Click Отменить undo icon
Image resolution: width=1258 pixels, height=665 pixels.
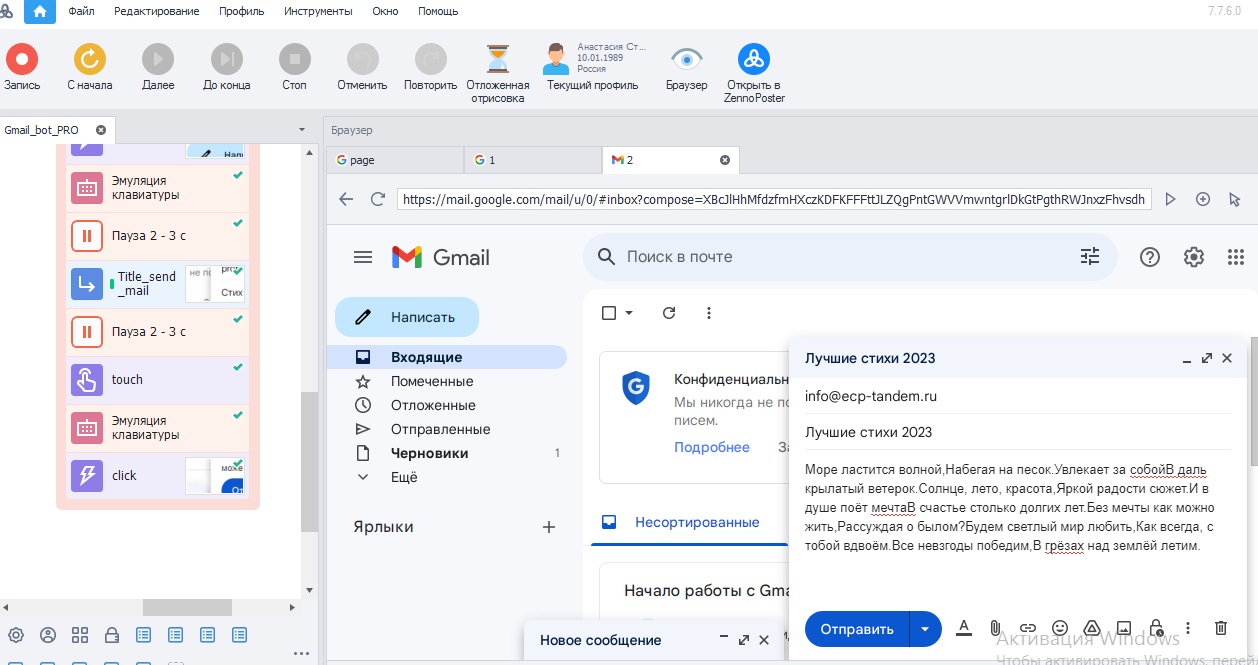[x=362, y=59]
